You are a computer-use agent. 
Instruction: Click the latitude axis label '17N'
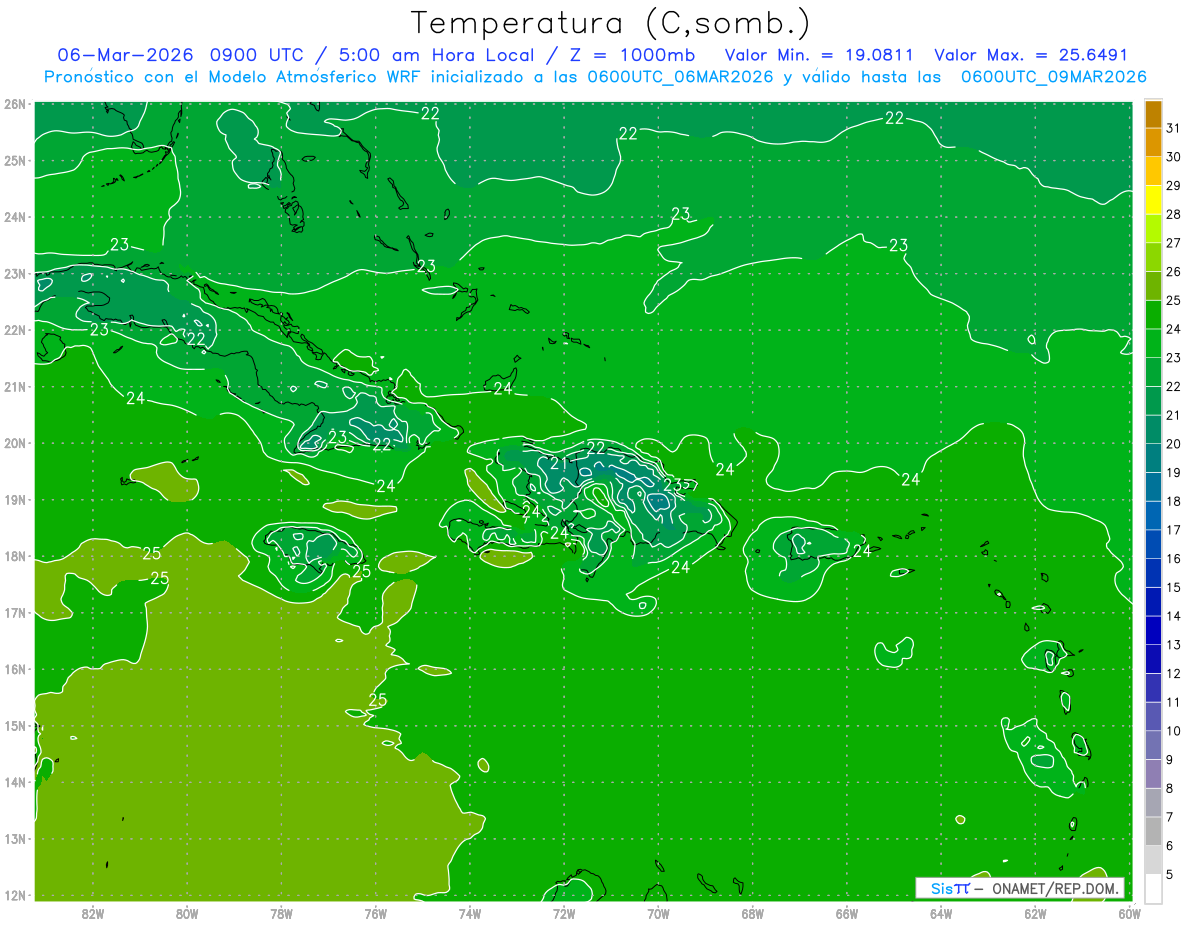[15, 612]
